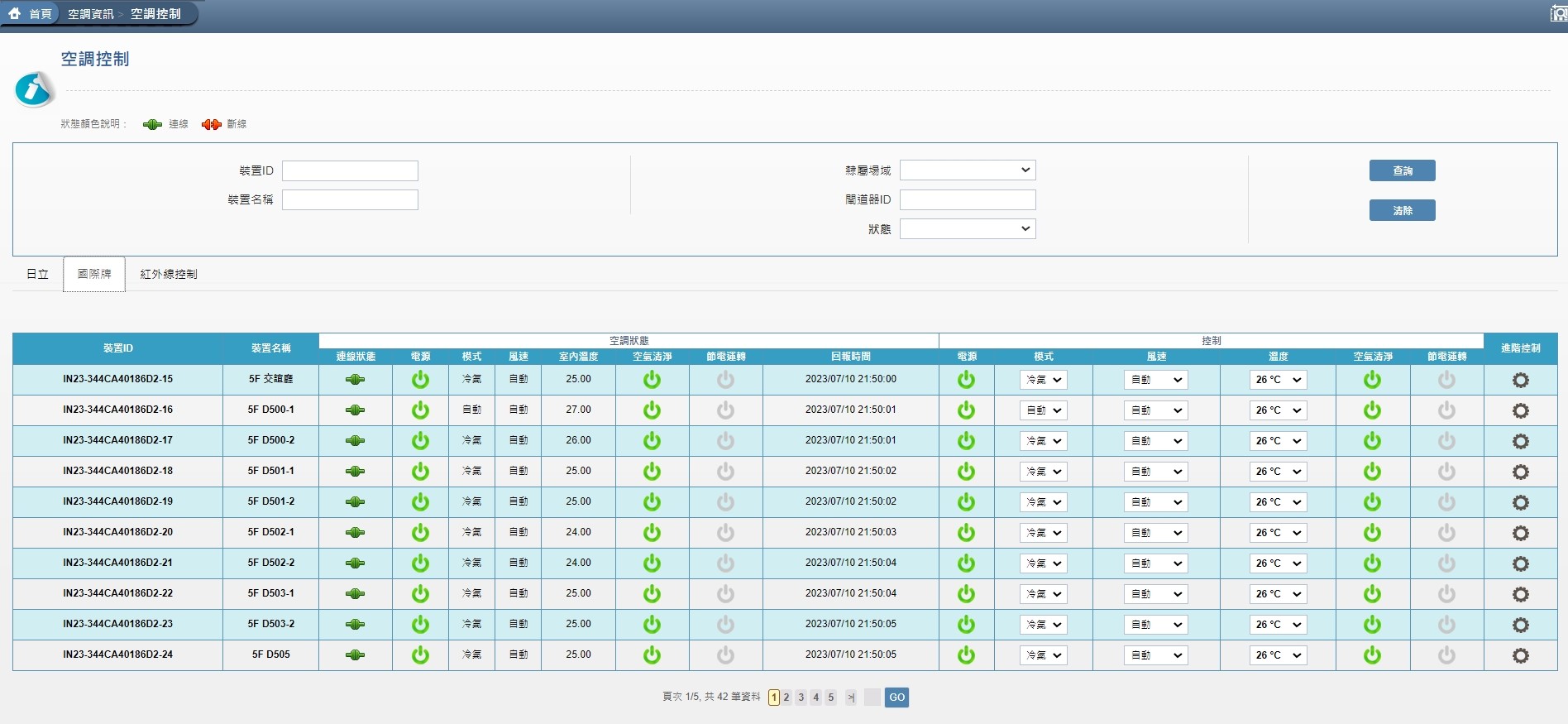Click connection status icon for IN23-344CA40186D2-15
This screenshot has height=724, width=1568.
[x=355, y=380]
